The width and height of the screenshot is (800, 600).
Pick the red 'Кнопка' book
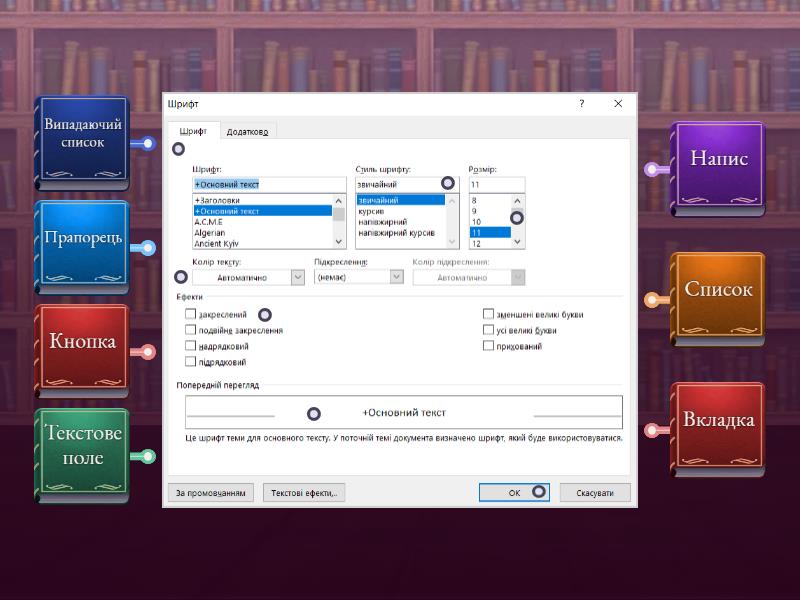tap(82, 342)
